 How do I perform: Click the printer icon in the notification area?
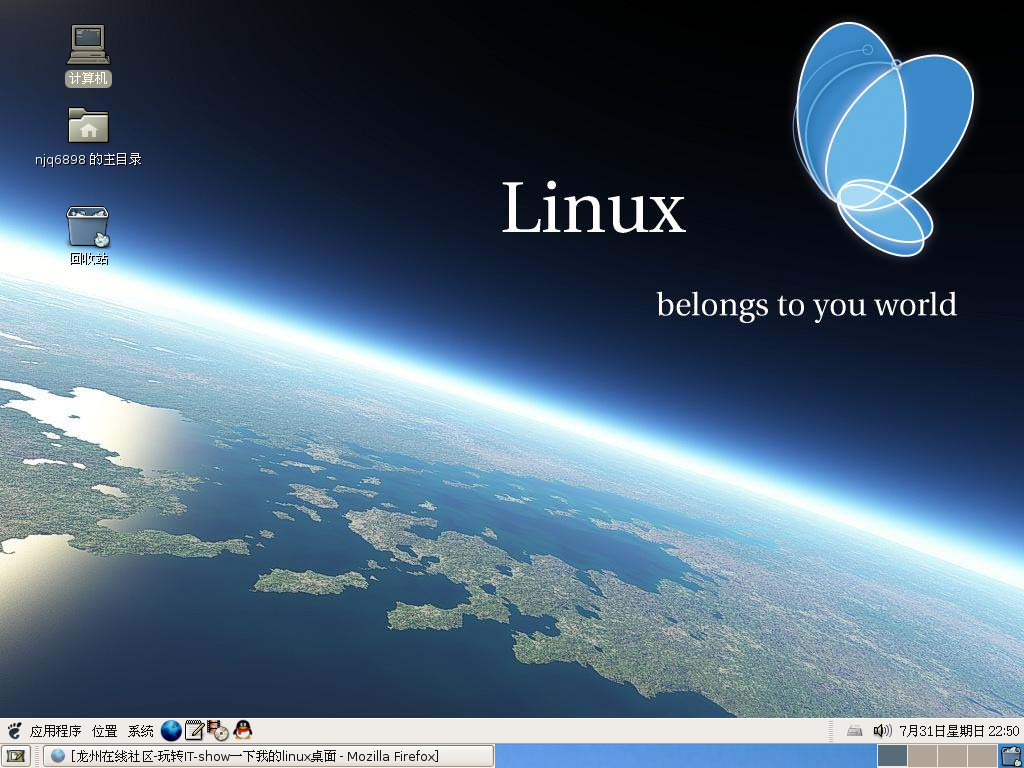pos(854,731)
